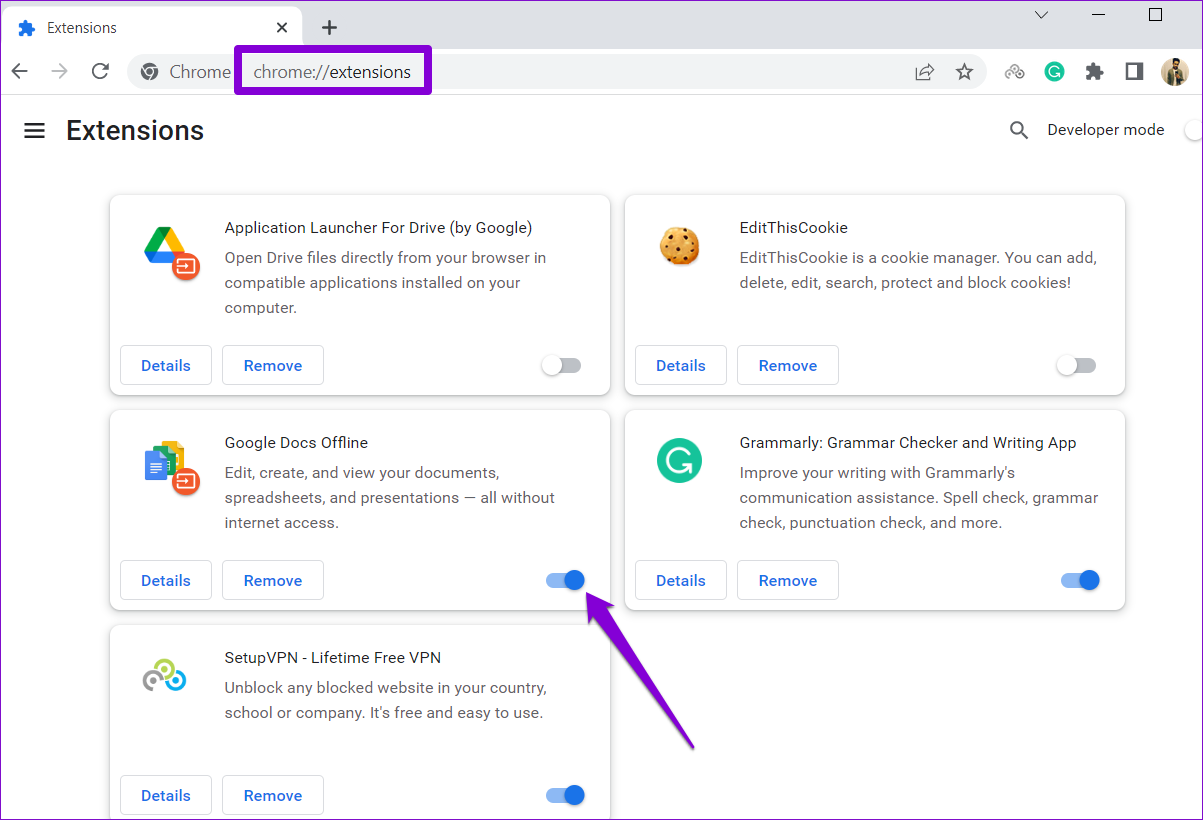This screenshot has width=1203, height=820.
Task: Remove the EditThisCookie extension
Action: tap(788, 365)
